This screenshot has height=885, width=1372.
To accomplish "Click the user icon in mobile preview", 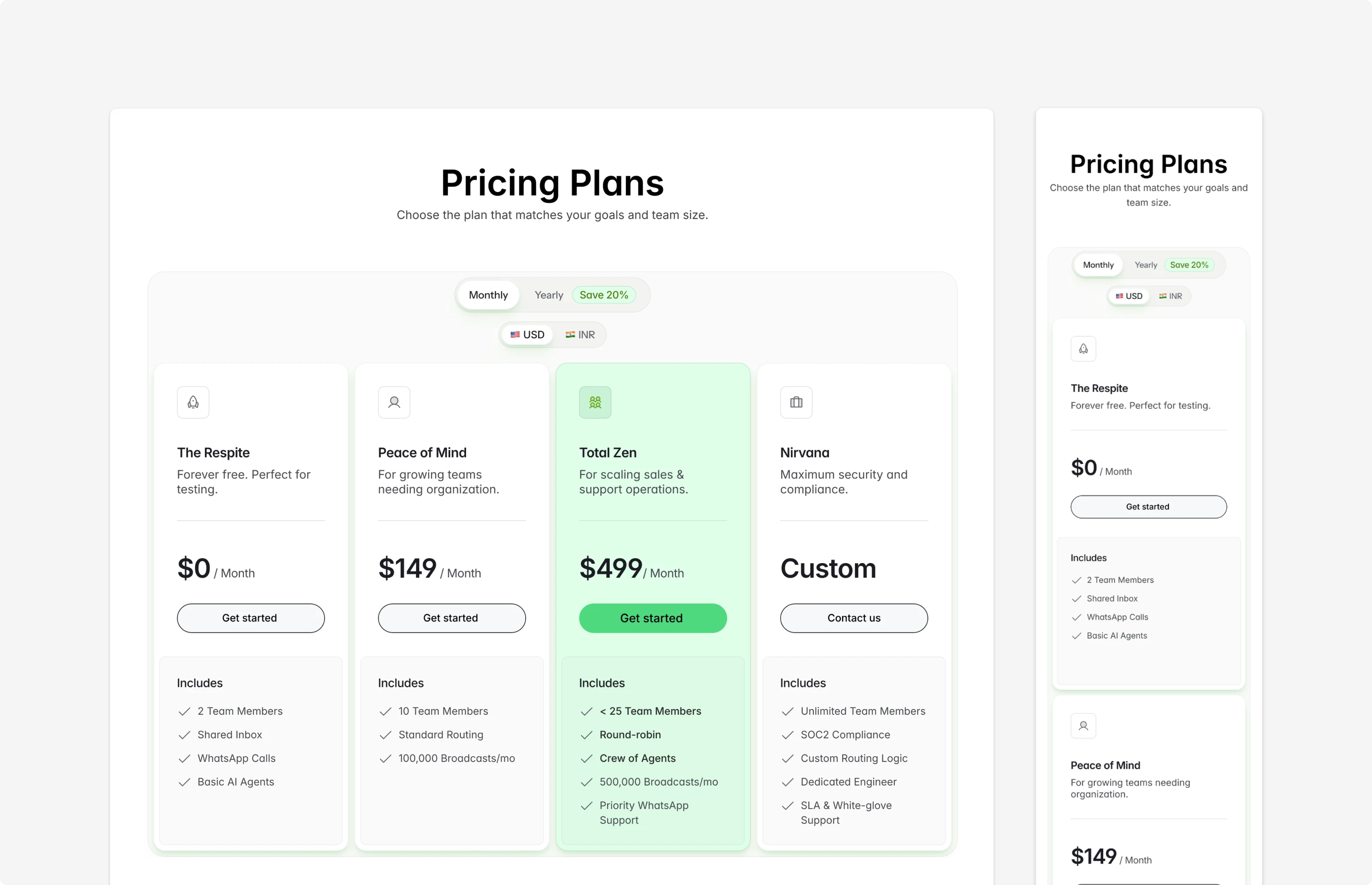I will [x=1083, y=726].
